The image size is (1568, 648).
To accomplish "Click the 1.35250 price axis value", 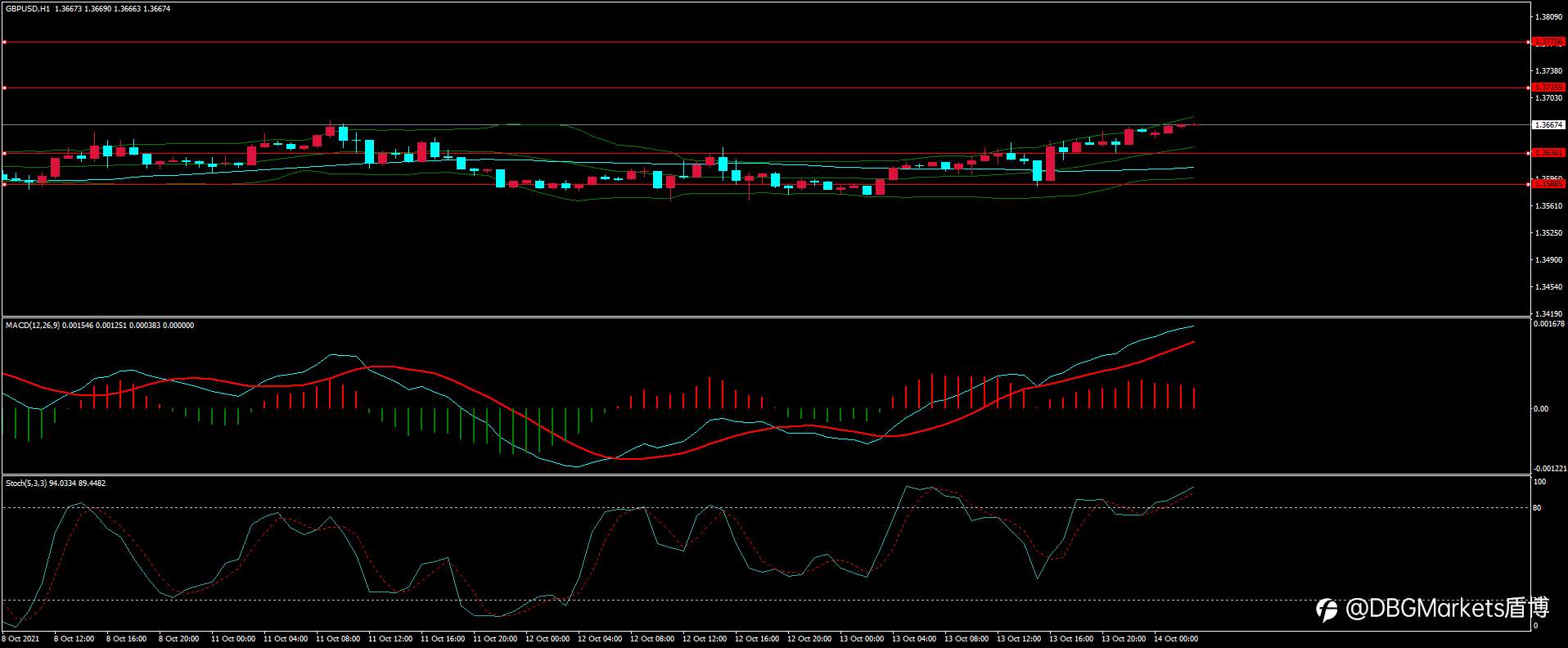I will point(1550,233).
